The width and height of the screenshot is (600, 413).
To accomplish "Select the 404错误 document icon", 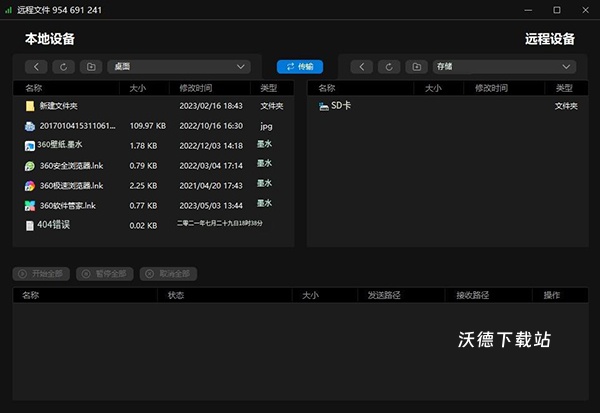I will click(x=30, y=225).
